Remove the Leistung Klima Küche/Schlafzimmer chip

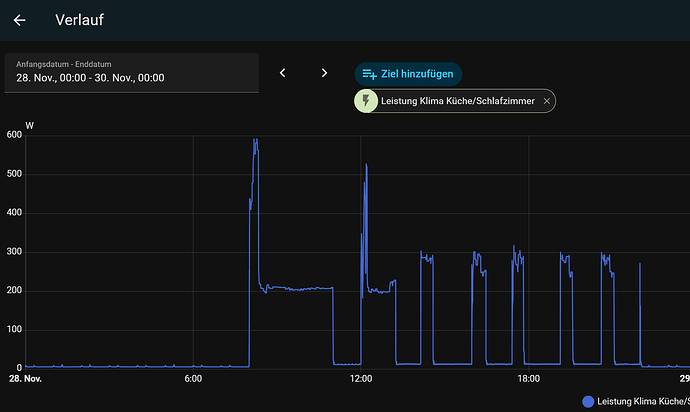546,101
